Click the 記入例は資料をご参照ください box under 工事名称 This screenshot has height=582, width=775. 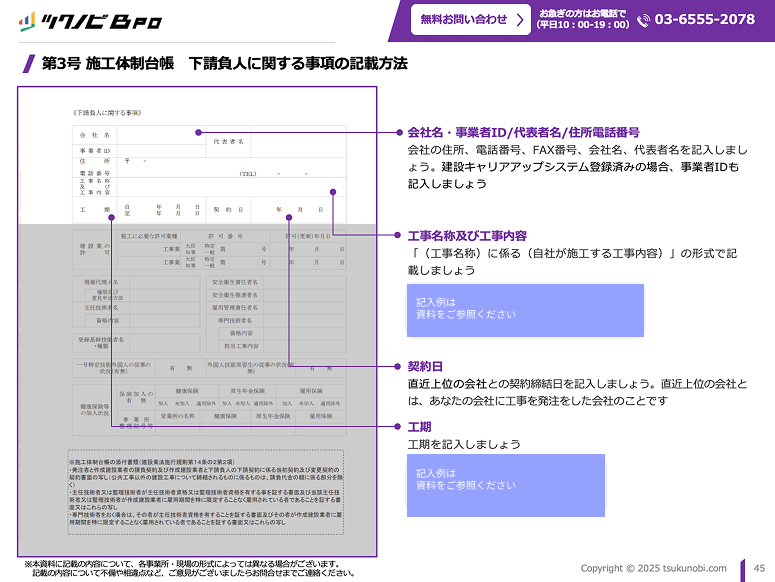(525, 310)
